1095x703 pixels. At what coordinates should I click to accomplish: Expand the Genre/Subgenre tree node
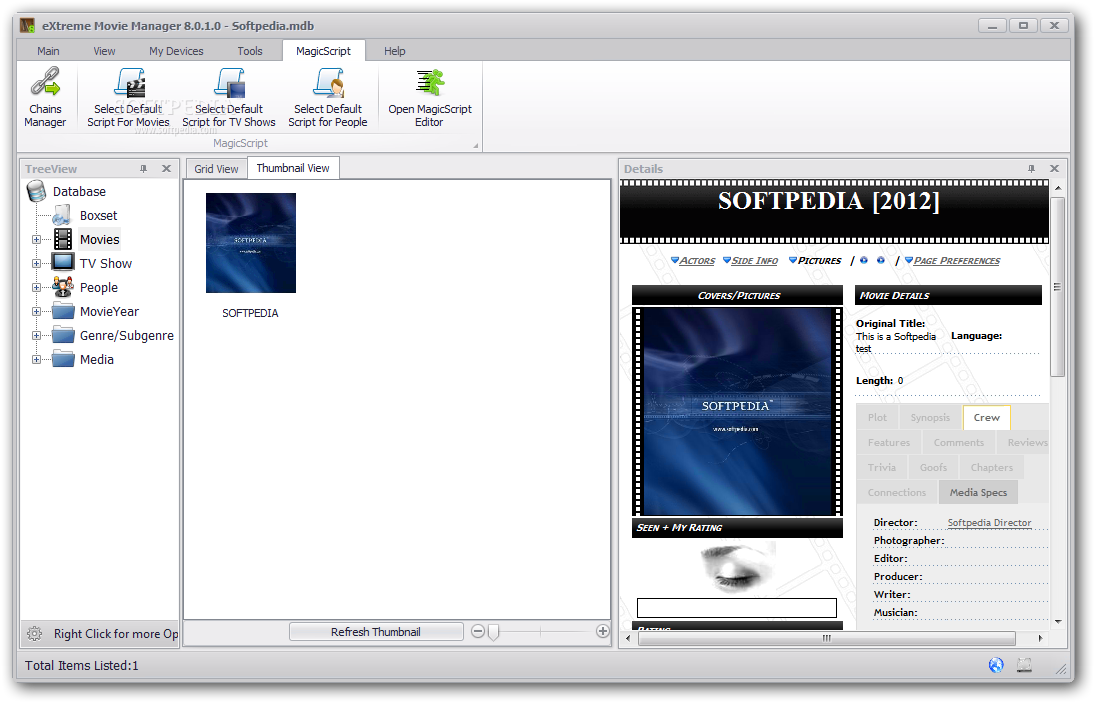(x=36, y=336)
